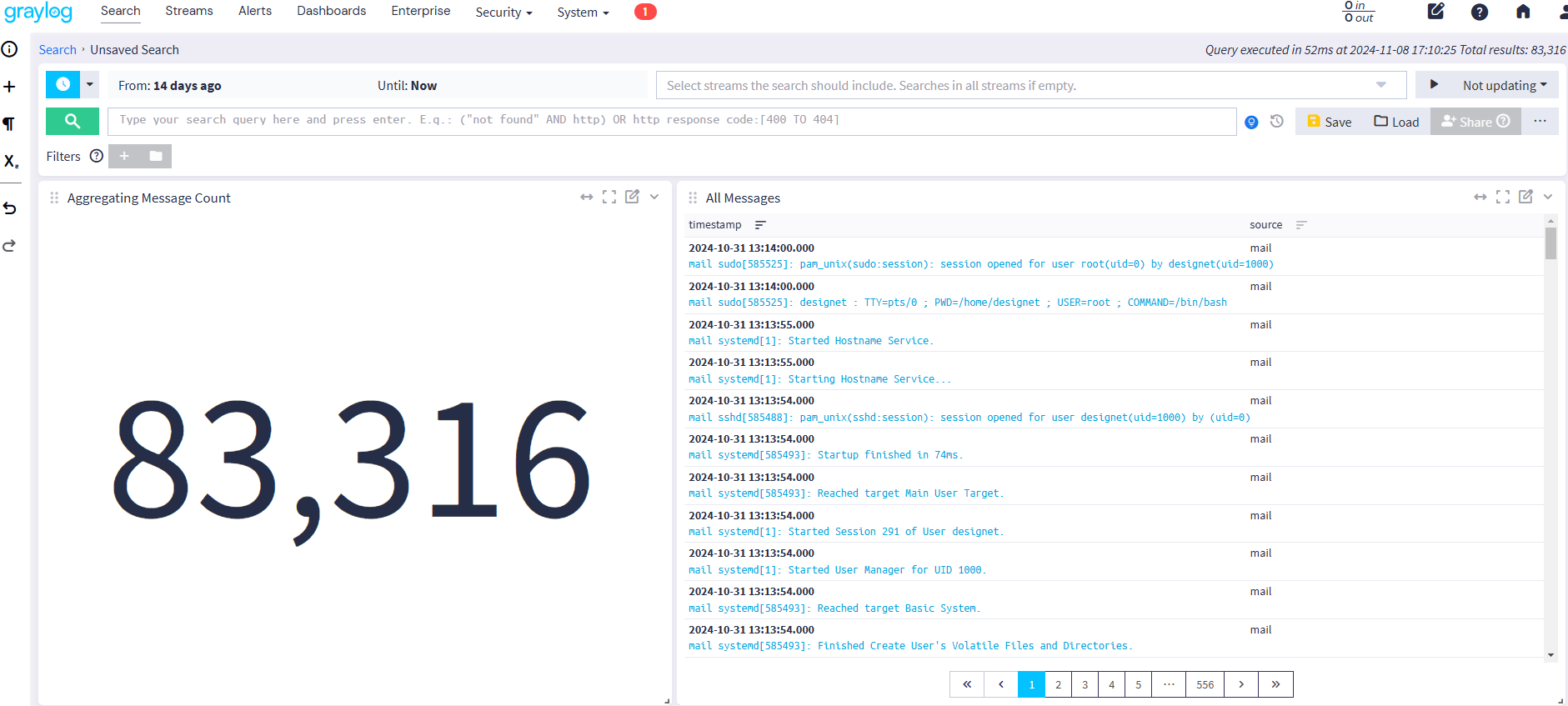Click the undo arrow in left sidebar
The height and width of the screenshot is (706, 1568).
point(10,208)
